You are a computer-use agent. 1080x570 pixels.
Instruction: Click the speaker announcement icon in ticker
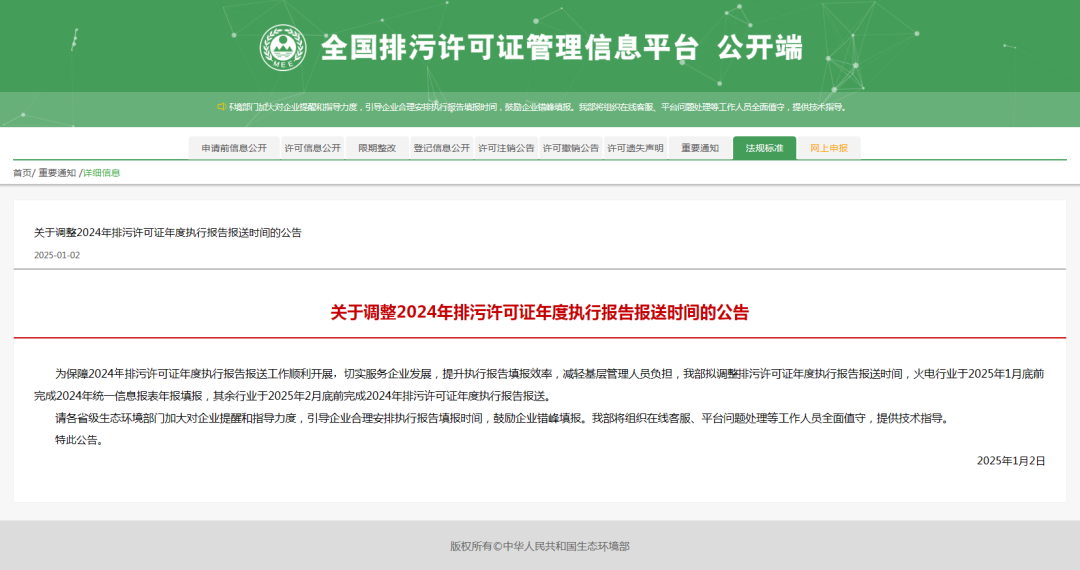click(221, 107)
